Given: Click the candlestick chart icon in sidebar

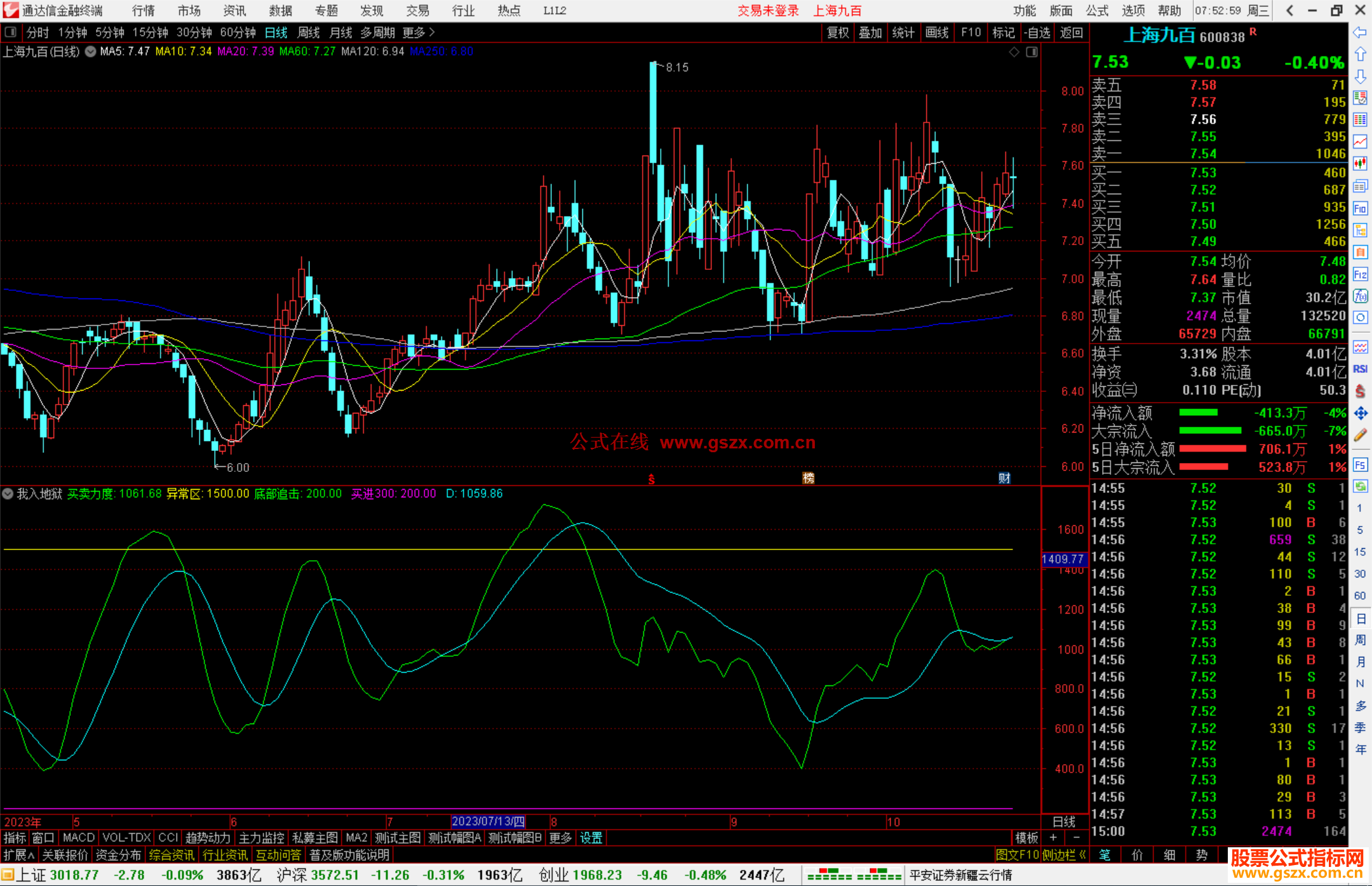Looking at the screenshot, I should click(x=1360, y=163).
